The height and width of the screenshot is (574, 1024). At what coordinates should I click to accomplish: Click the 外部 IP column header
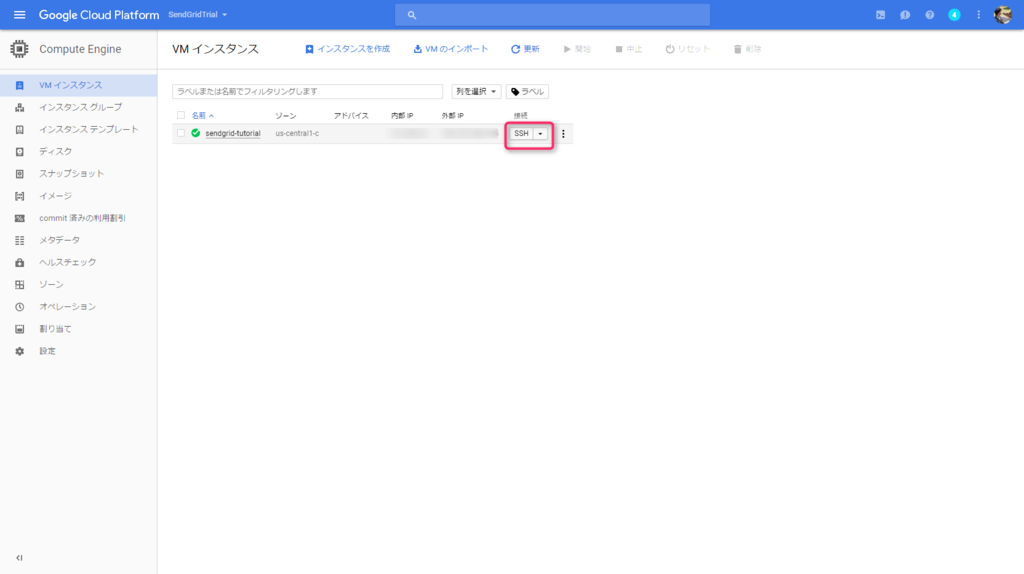[x=453, y=116]
